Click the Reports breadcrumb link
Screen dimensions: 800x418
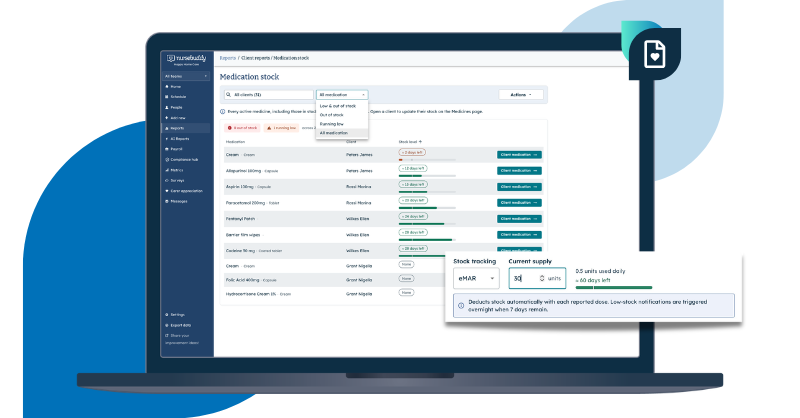(228, 58)
